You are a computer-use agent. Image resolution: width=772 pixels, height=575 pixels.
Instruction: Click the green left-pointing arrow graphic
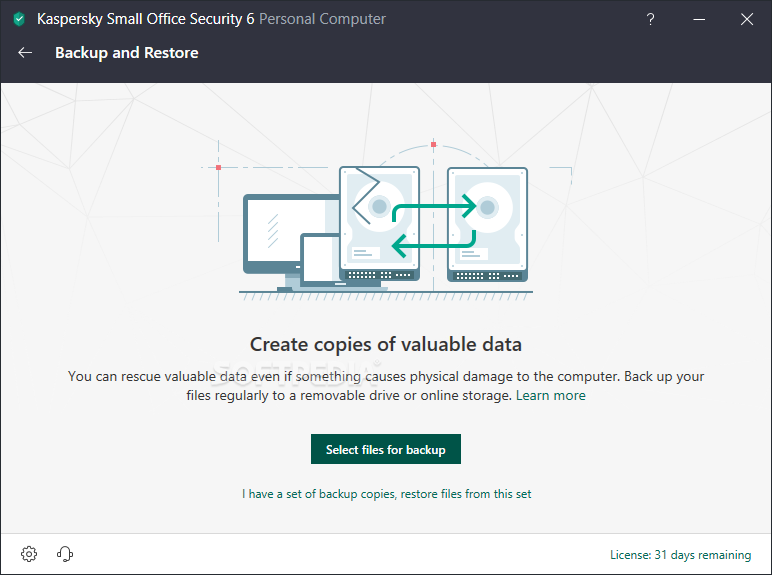point(434,241)
